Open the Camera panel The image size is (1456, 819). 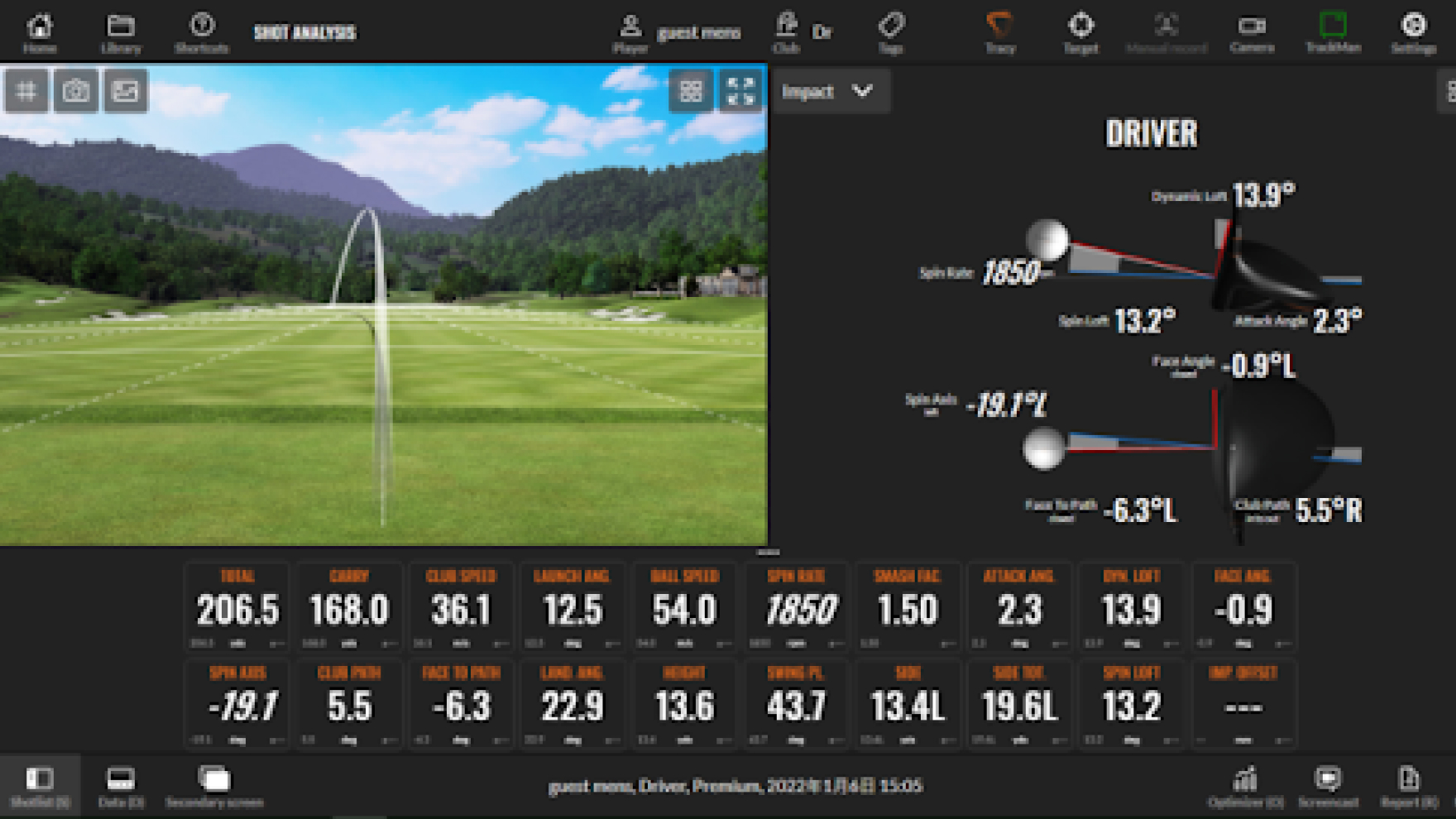[x=1251, y=32]
